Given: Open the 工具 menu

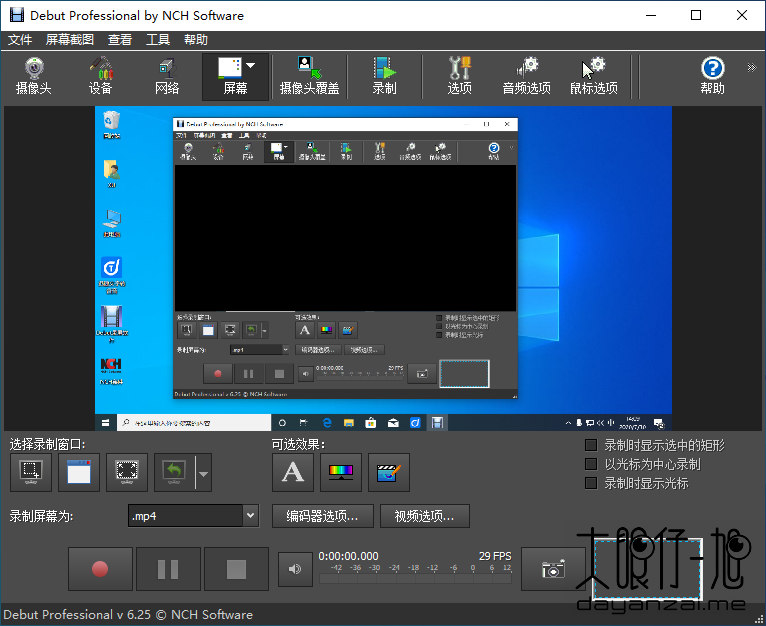Looking at the screenshot, I should coord(158,40).
